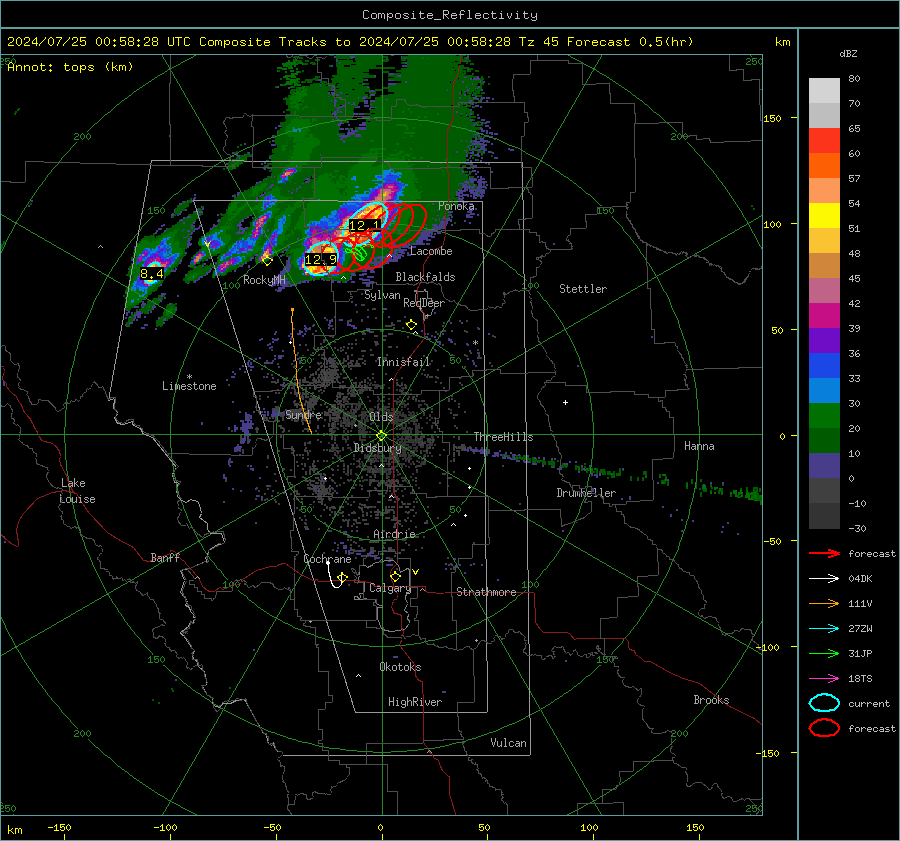Screen dimensions: 900x841
Task: Click the cyan current ellipse legend icon
Action: tap(824, 703)
